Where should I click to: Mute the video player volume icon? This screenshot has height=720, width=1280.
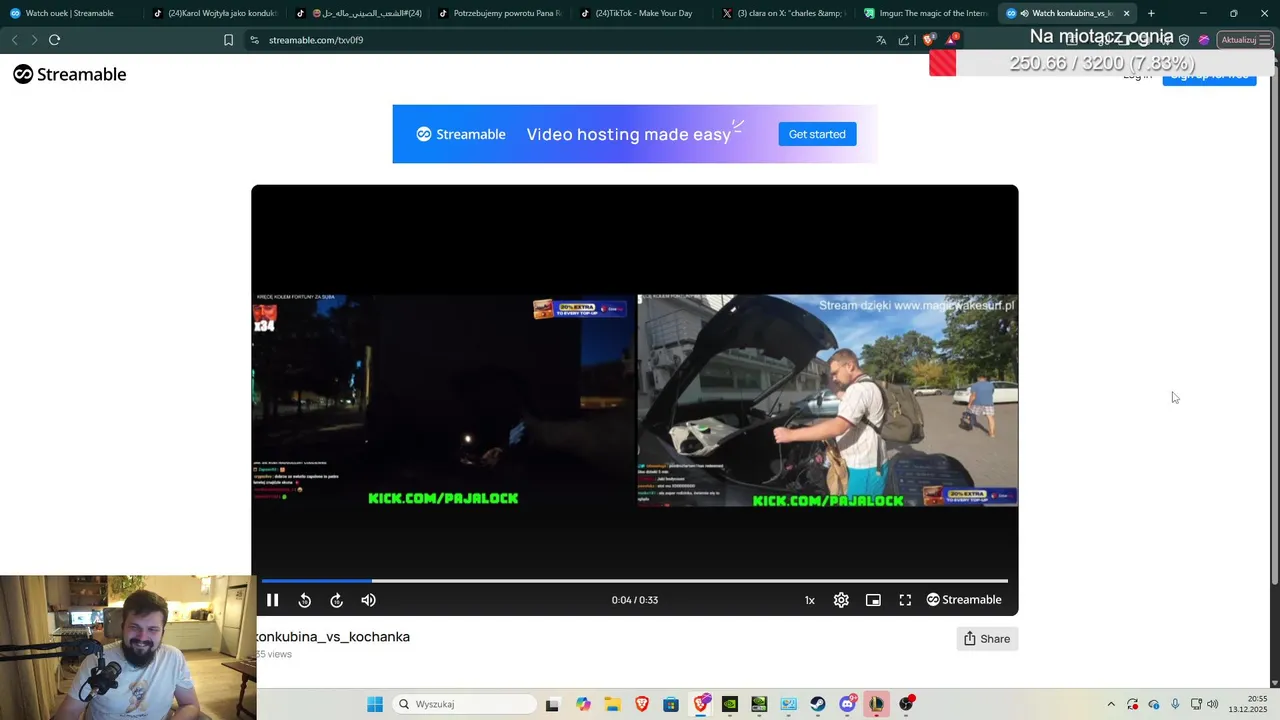[x=368, y=600]
